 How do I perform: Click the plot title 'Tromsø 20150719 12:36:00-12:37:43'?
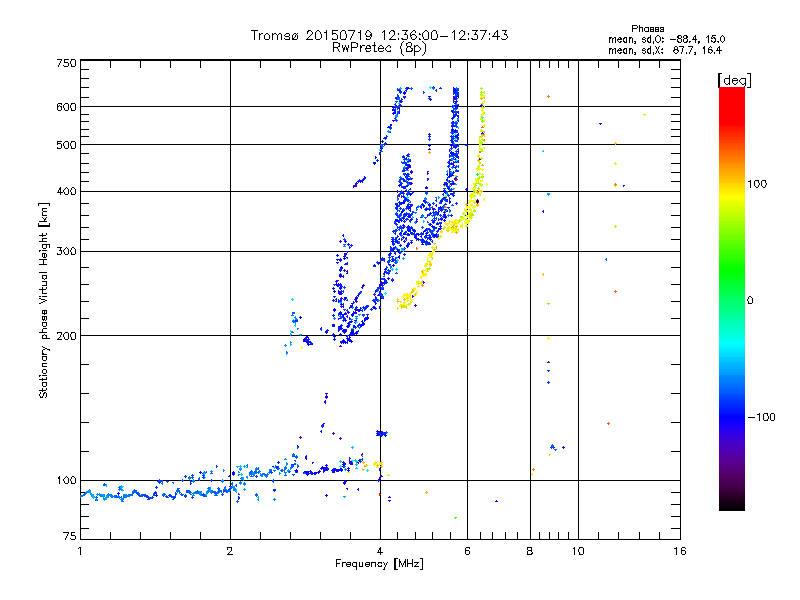379,35
